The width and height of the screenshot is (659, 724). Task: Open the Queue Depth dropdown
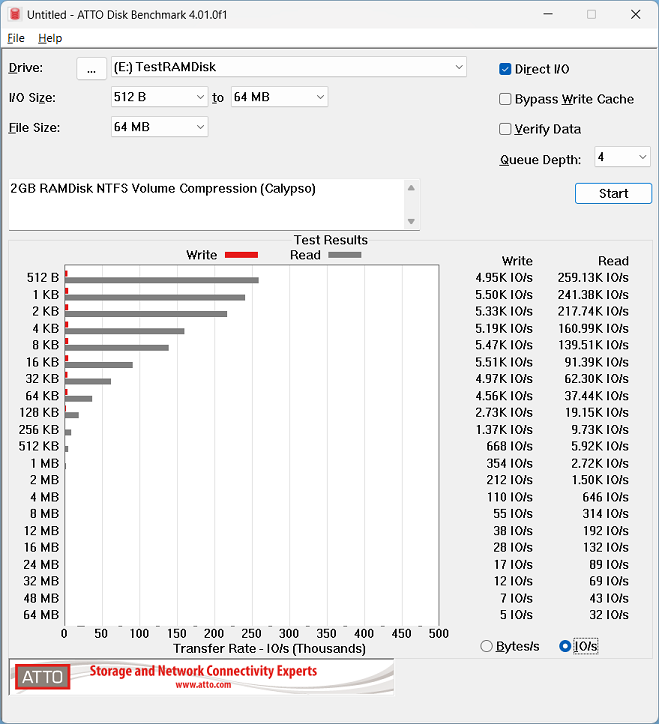(x=622, y=157)
